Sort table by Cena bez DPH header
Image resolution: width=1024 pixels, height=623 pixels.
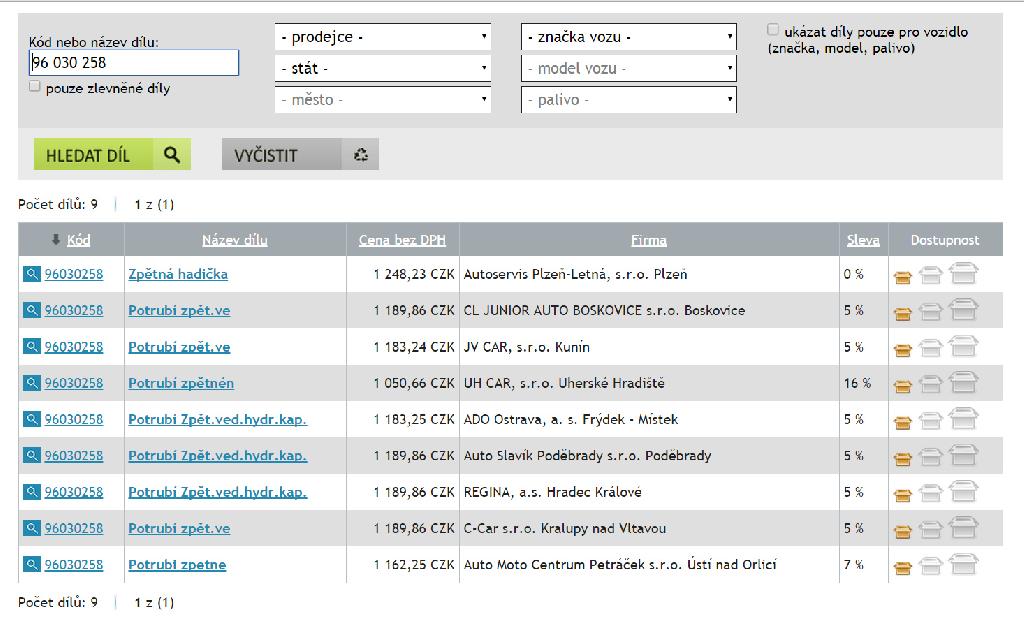pyautogui.click(x=402, y=240)
